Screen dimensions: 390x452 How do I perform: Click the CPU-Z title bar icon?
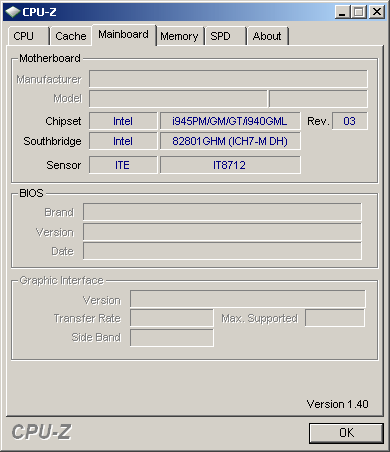pyautogui.click(x=13, y=12)
